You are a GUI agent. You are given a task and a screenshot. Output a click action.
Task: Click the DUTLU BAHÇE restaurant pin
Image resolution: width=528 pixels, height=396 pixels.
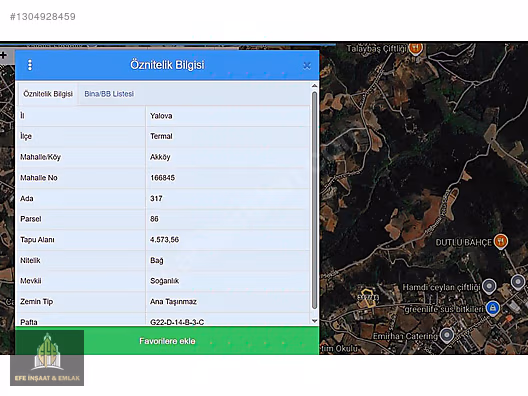click(501, 241)
